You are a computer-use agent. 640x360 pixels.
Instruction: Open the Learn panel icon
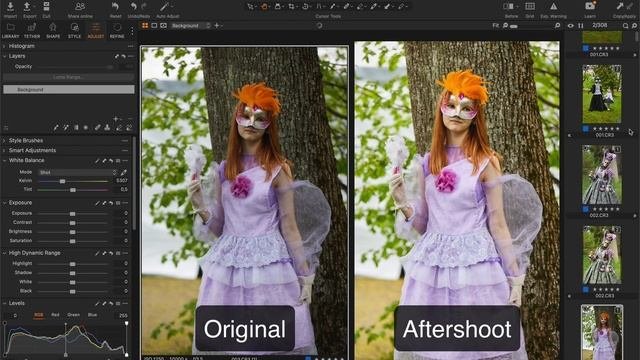click(590, 7)
